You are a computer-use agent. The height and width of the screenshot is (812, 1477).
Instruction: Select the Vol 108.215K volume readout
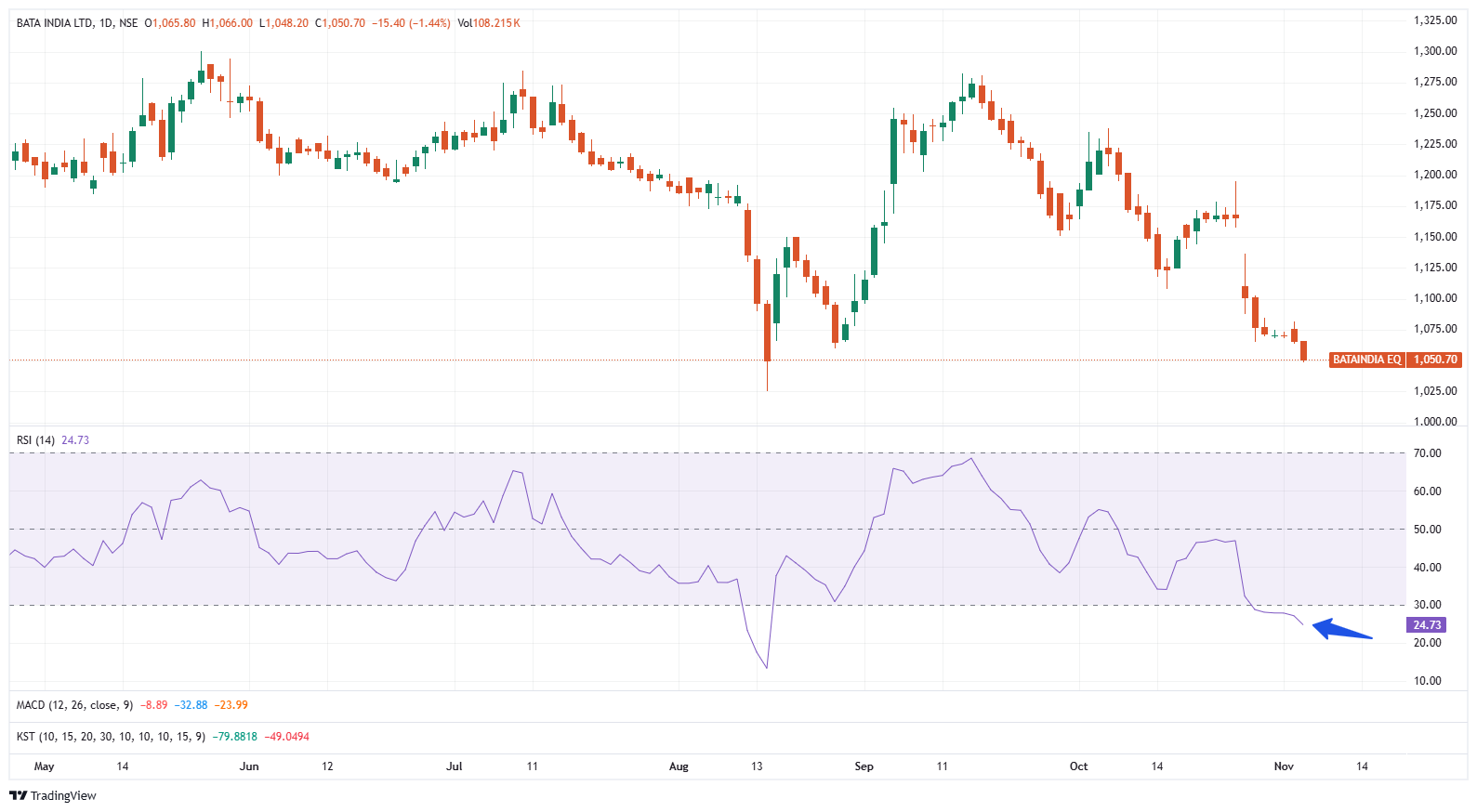[489, 23]
